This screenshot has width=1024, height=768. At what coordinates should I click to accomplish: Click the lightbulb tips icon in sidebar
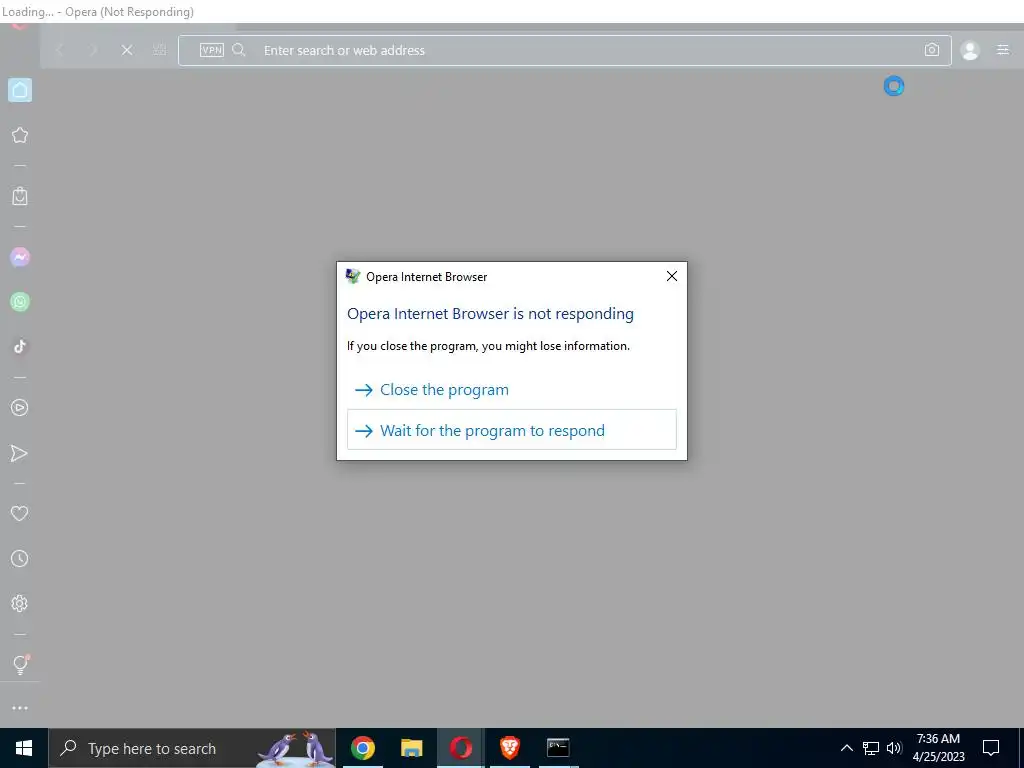click(x=20, y=664)
